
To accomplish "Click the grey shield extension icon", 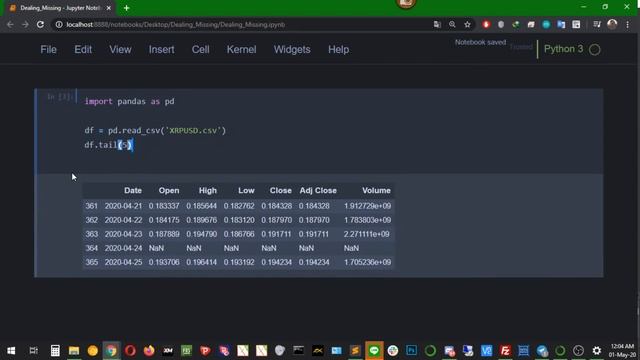I will (x=501, y=24).
